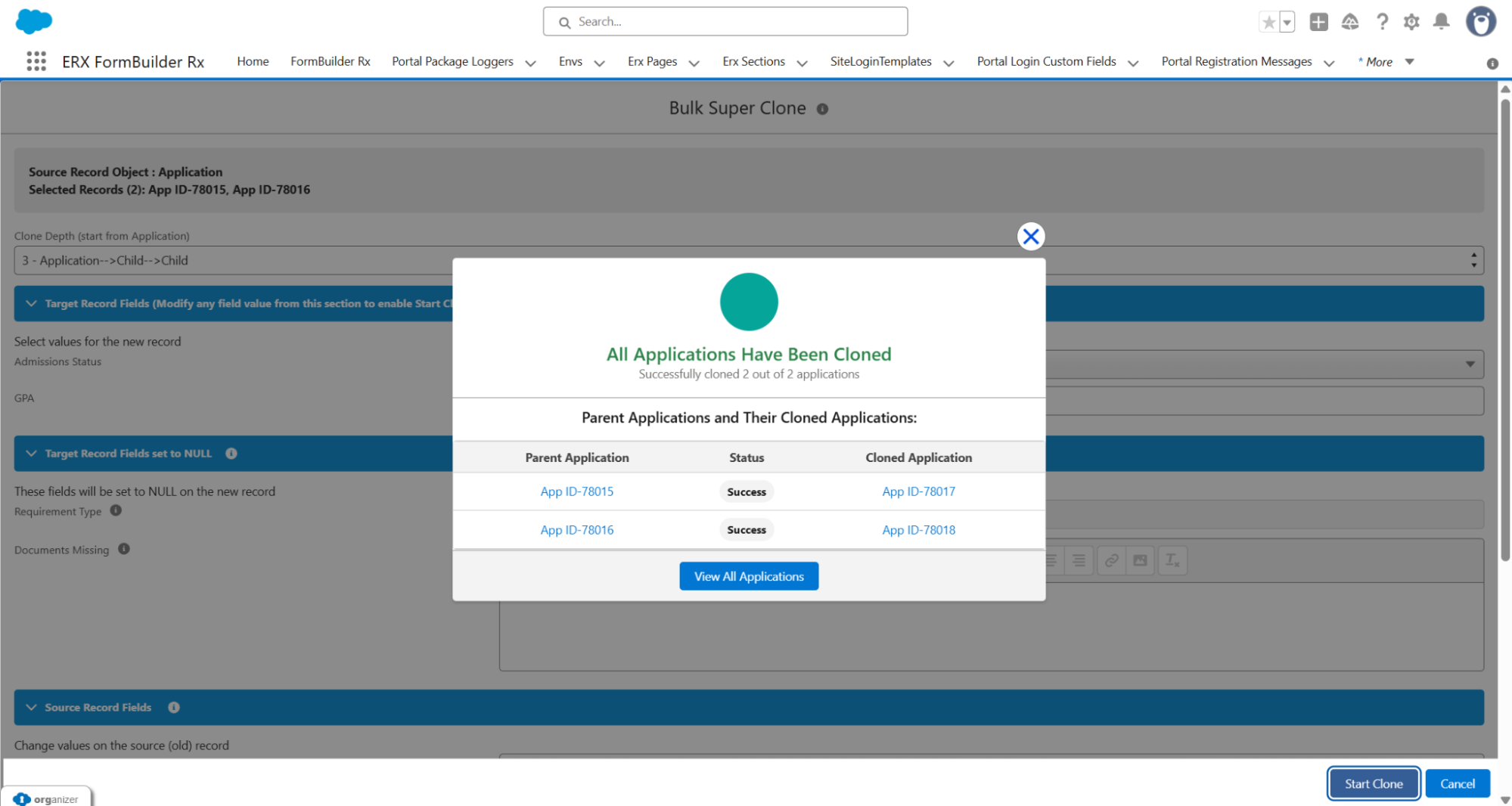Collapse the Source Record Fields section
Screen dimensions: 1512x806
click(31, 708)
